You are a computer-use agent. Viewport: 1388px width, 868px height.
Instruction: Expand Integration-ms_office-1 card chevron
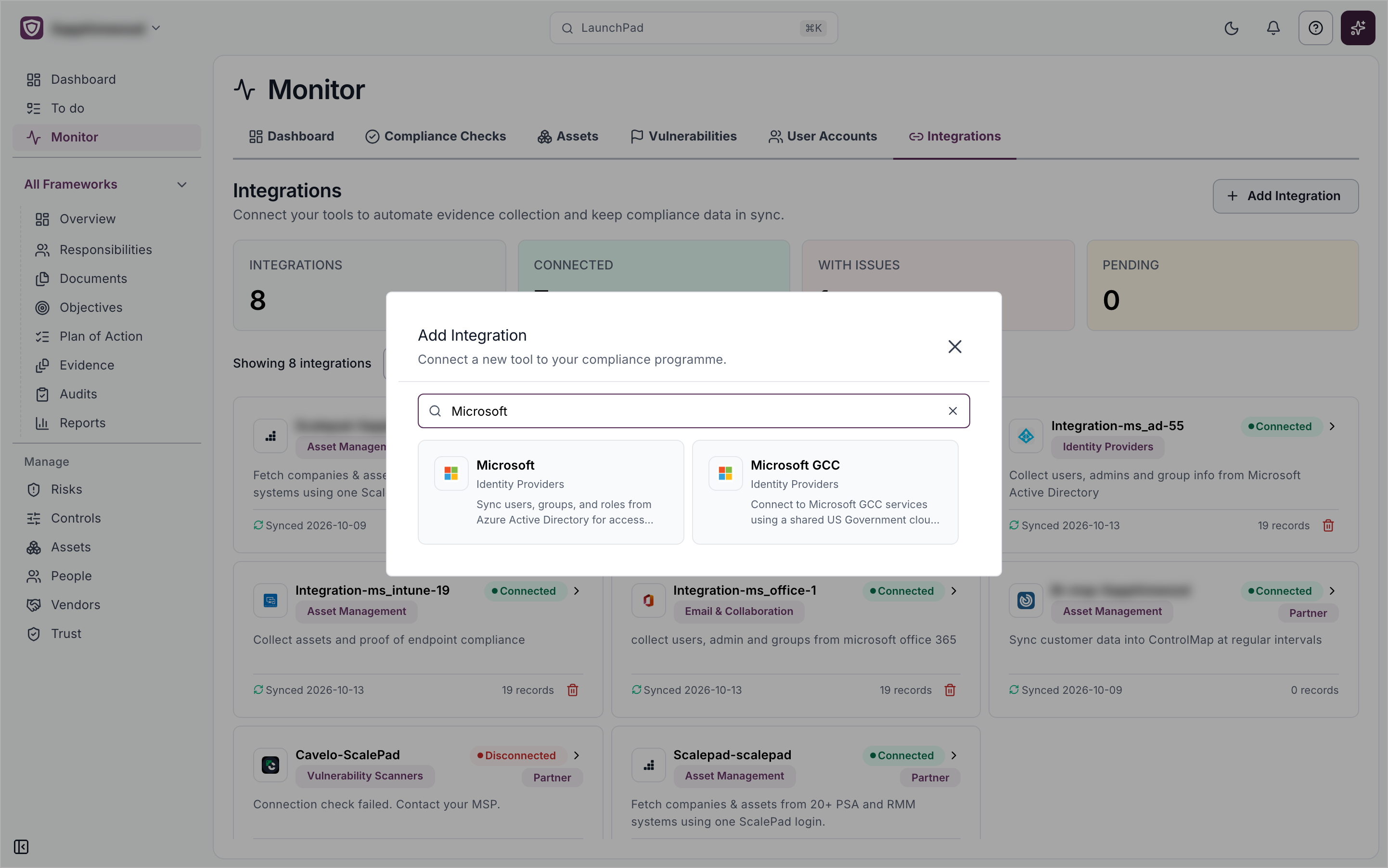954,591
